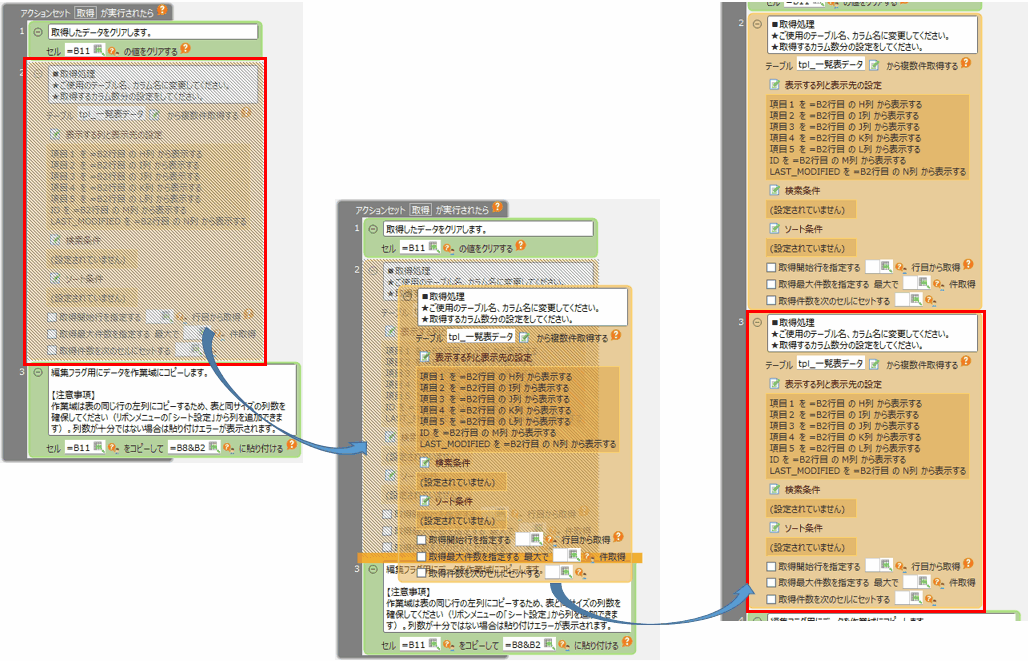Collapse step 3 in the right panel
The width and height of the screenshot is (1028, 661).
coord(757,323)
